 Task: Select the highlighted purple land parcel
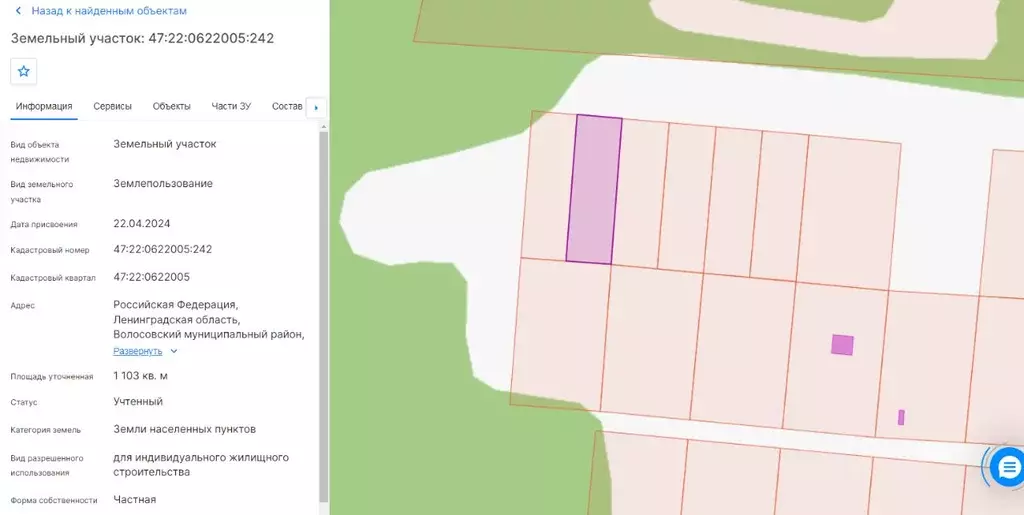594,189
